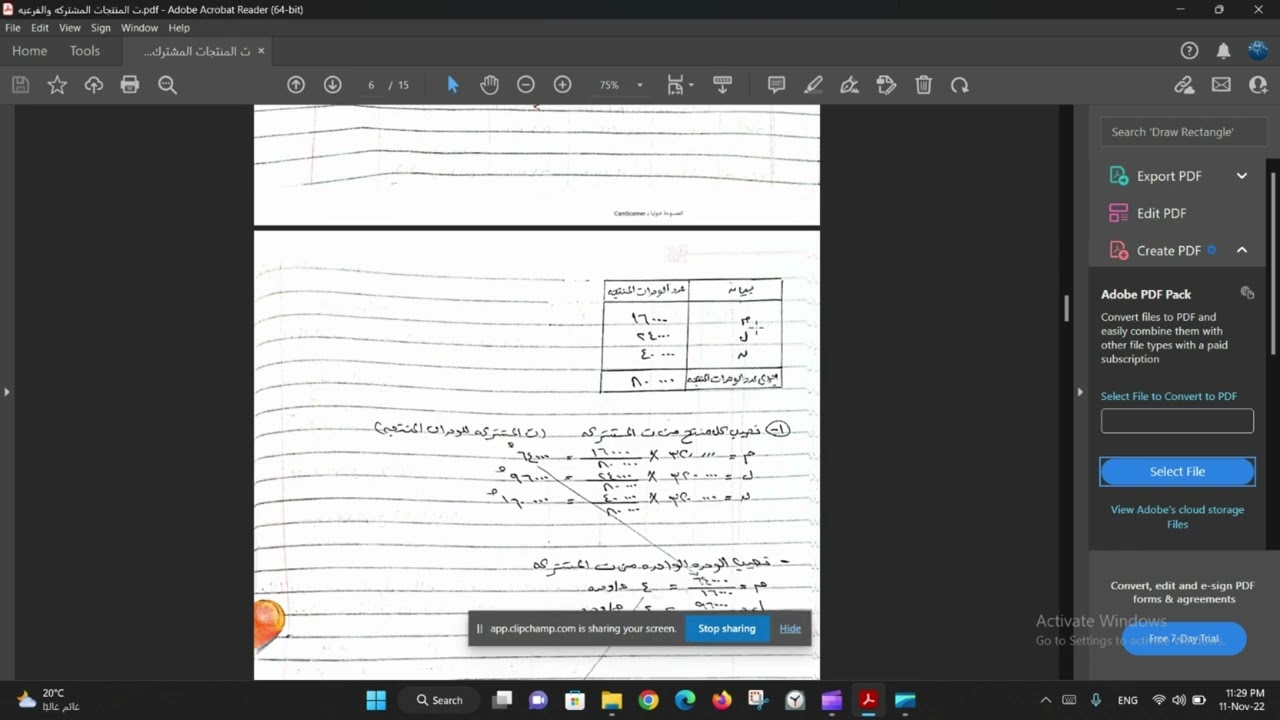Open the account profile avatar
The width and height of the screenshot is (1280, 720).
tap(1258, 50)
